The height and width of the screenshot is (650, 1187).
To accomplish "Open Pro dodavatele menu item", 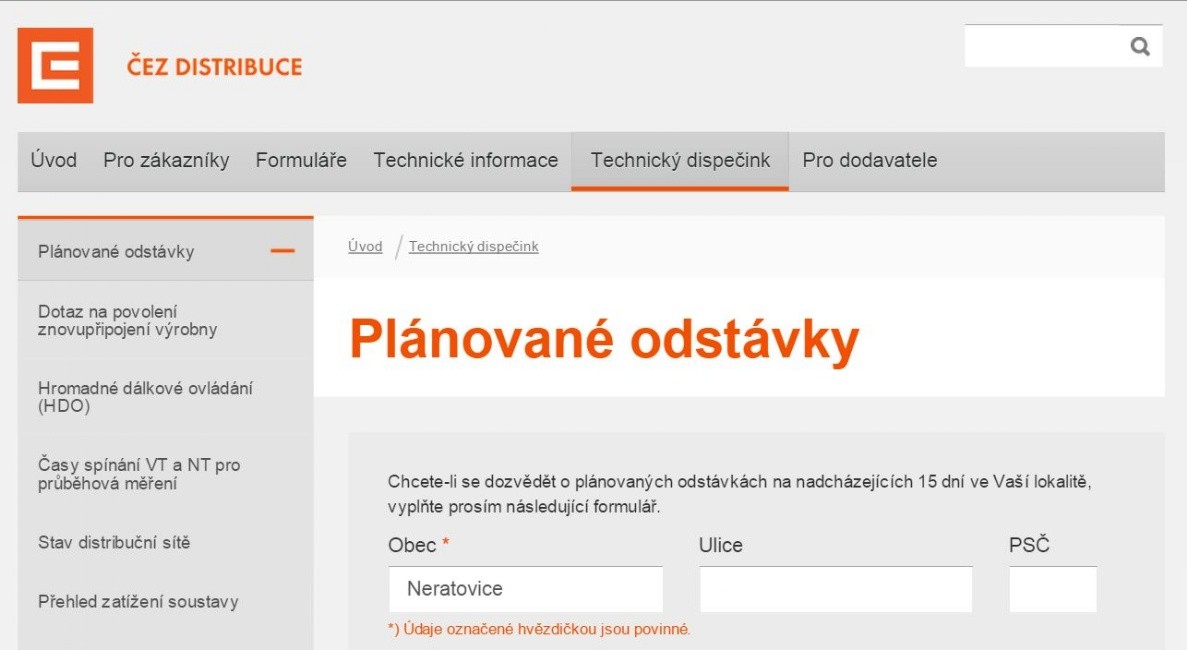I will click(x=869, y=160).
